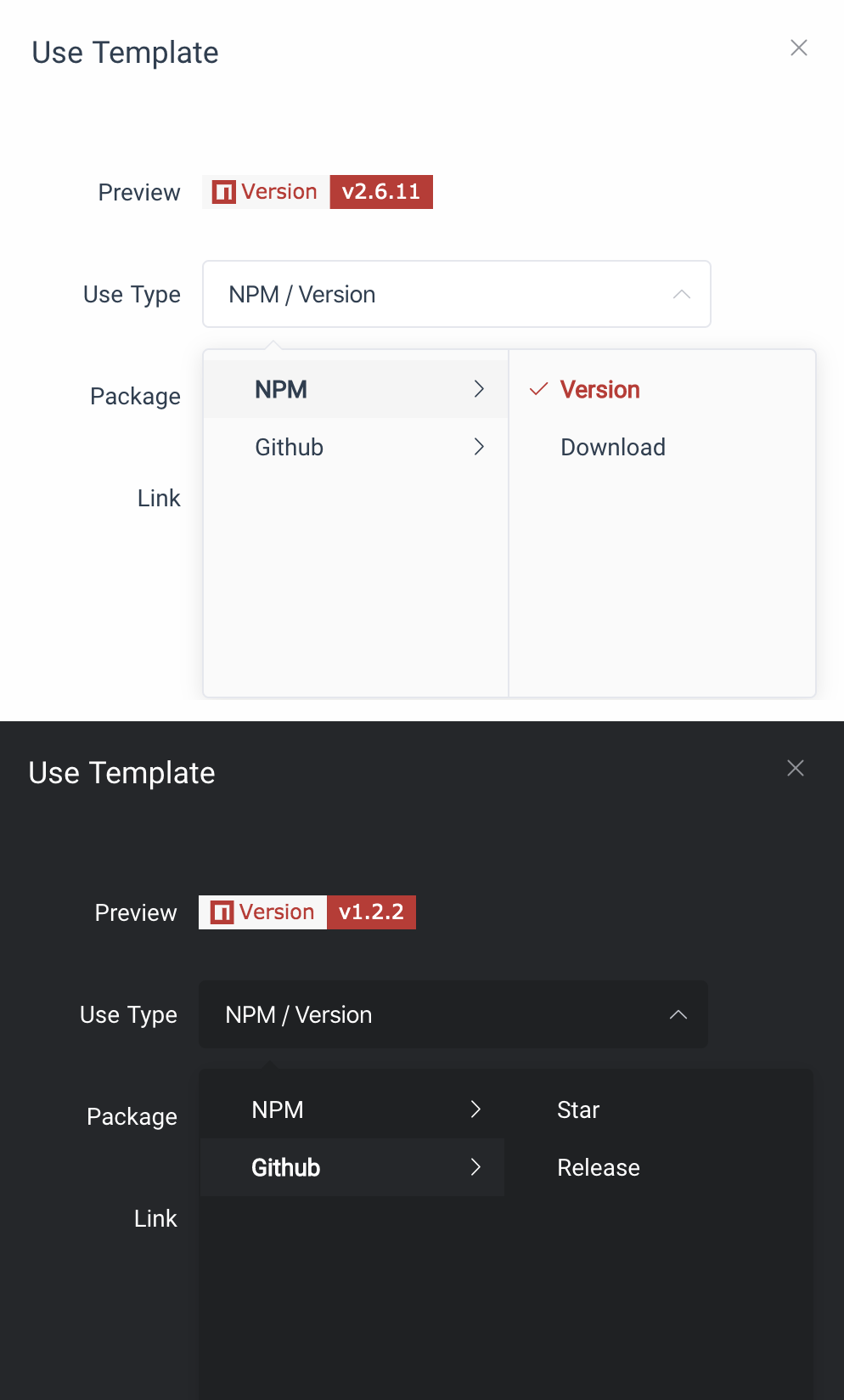
Task: Choose the Download option
Action: [x=612, y=447]
